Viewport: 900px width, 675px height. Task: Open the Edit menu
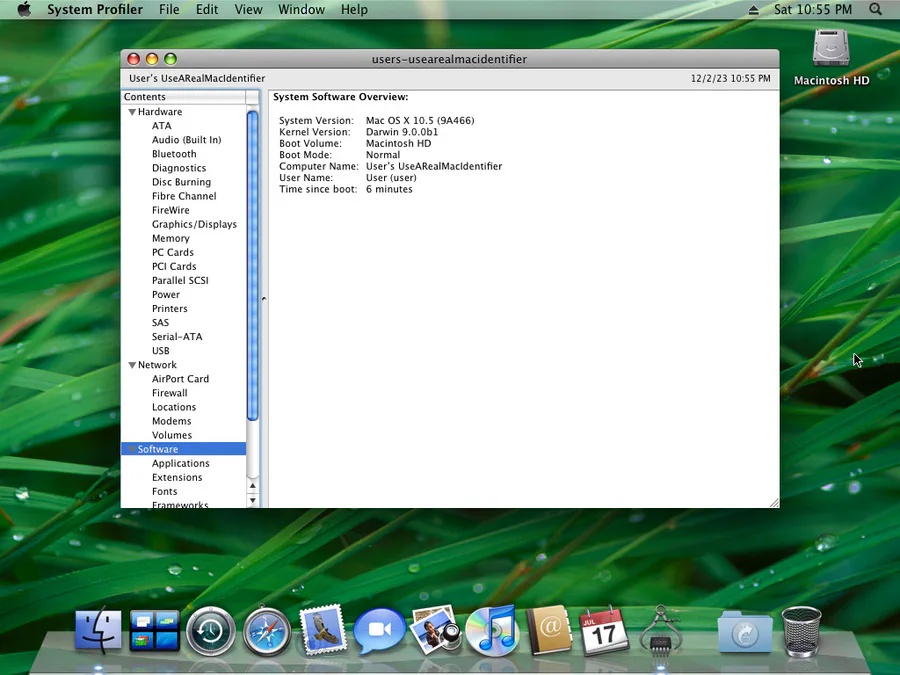point(207,9)
